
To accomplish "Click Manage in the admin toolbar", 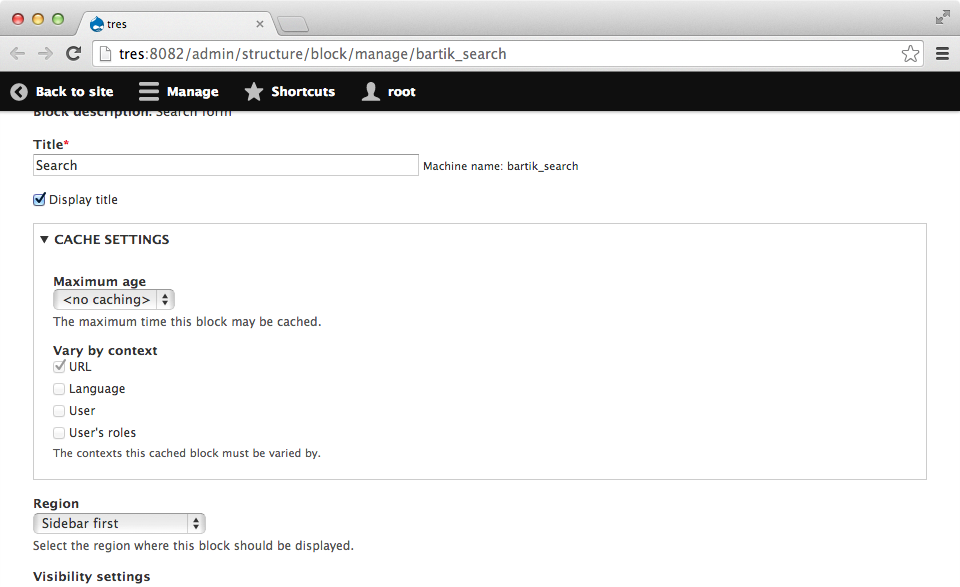I will click(190, 91).
